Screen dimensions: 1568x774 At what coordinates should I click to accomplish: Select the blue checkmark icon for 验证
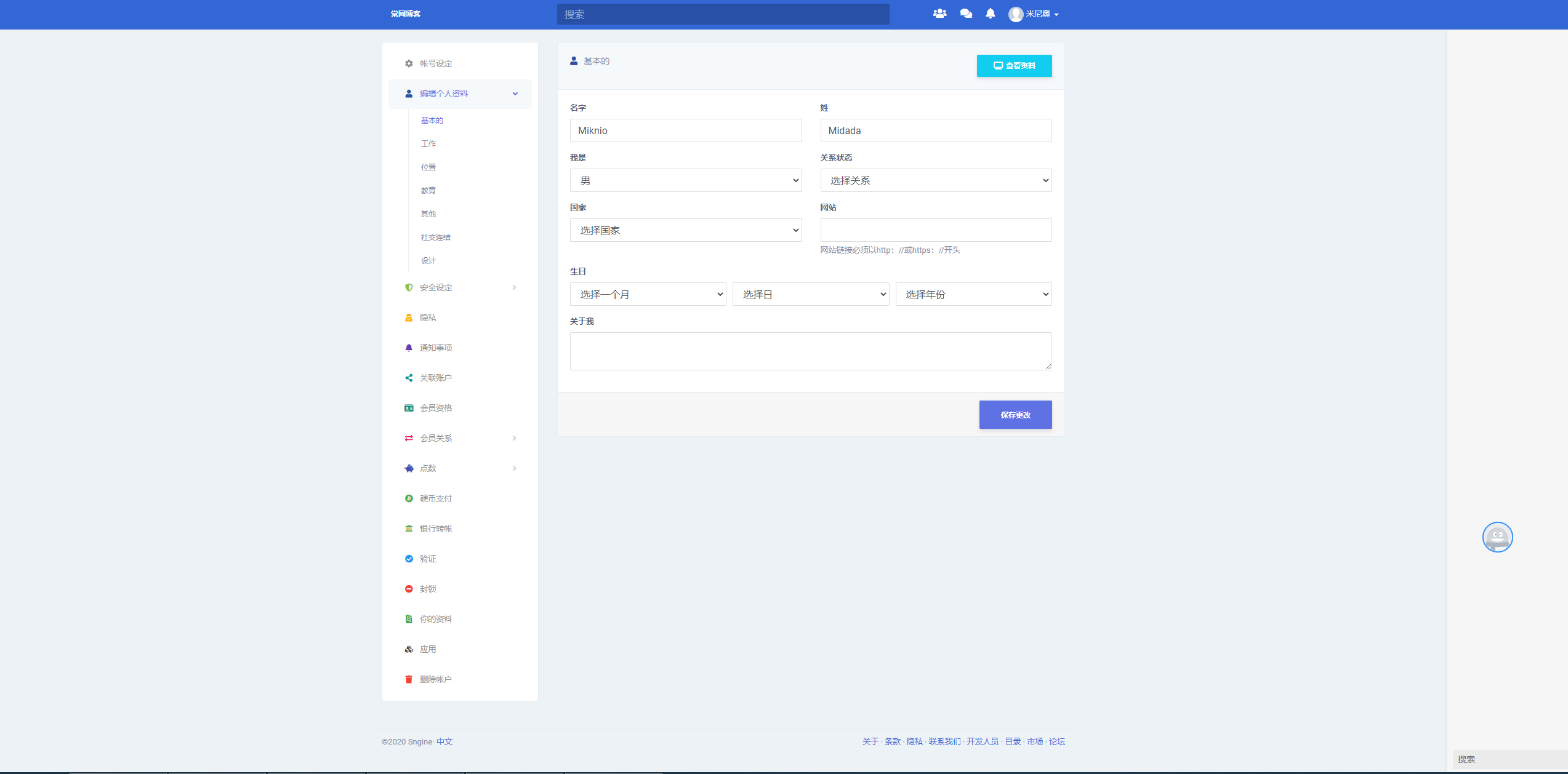[x=409, y=558]
